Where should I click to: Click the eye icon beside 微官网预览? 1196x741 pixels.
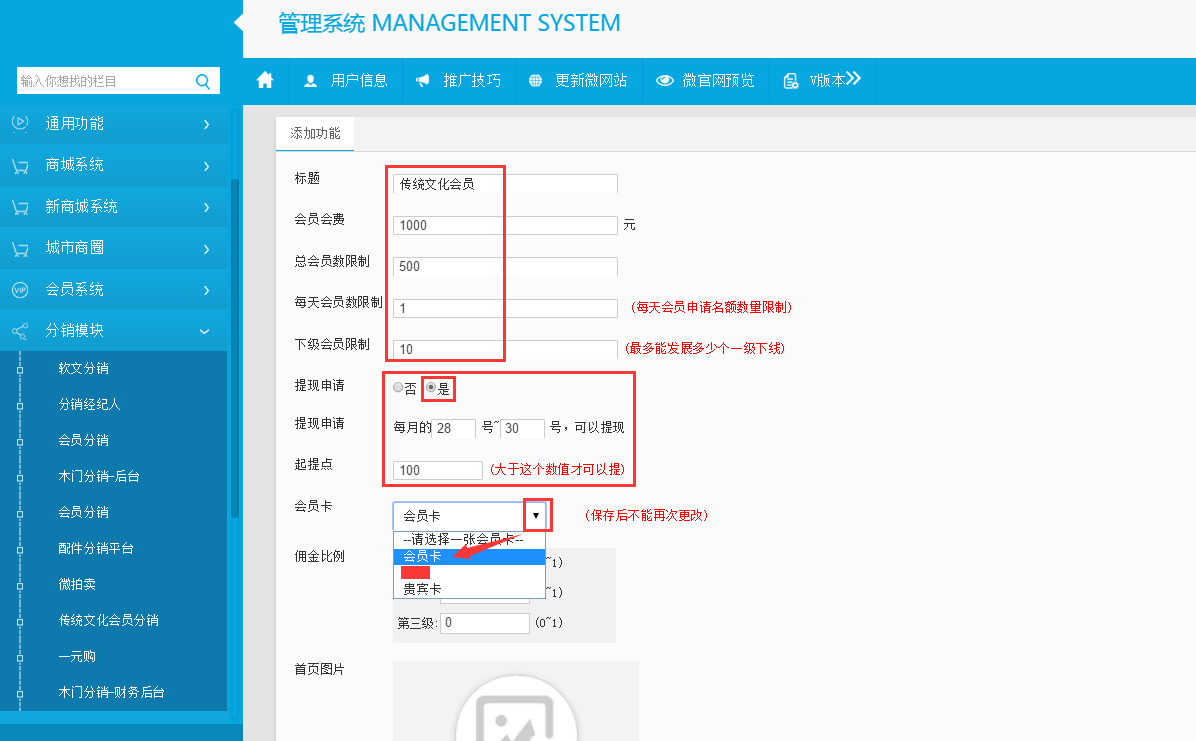coord(665,81)
